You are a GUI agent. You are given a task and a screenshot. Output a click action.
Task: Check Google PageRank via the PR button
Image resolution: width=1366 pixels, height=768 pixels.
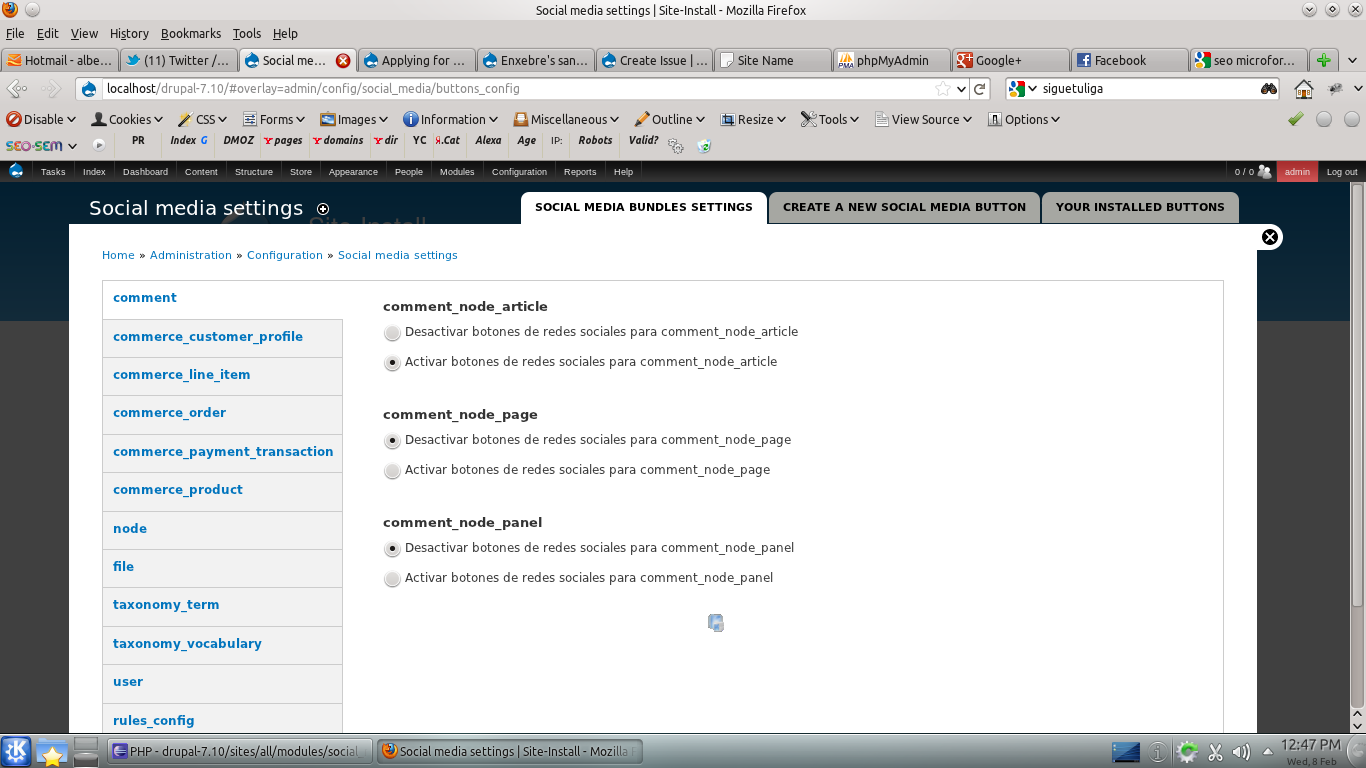pyautogui.click(x=138, y=141)
